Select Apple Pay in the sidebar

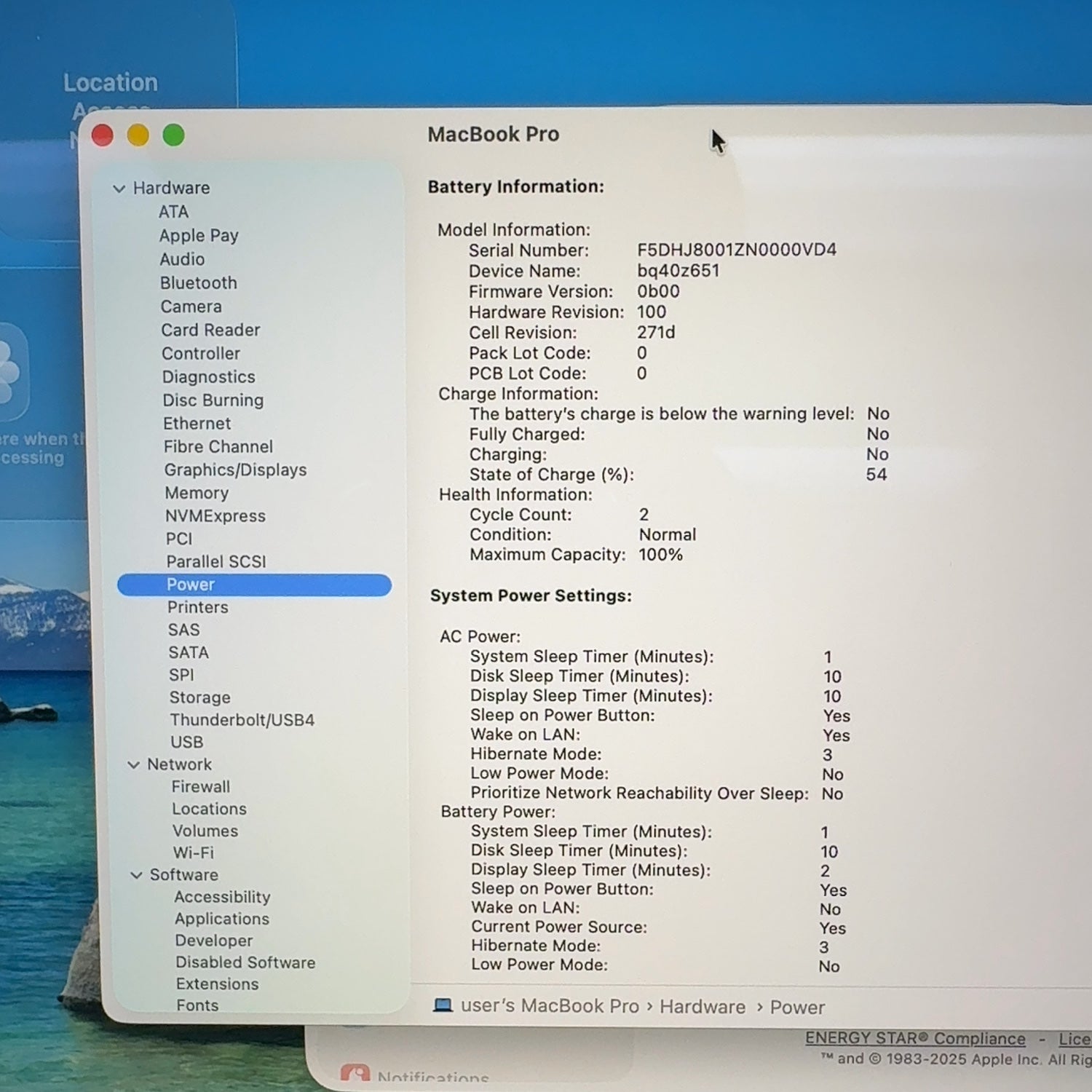tap(199, 236)
